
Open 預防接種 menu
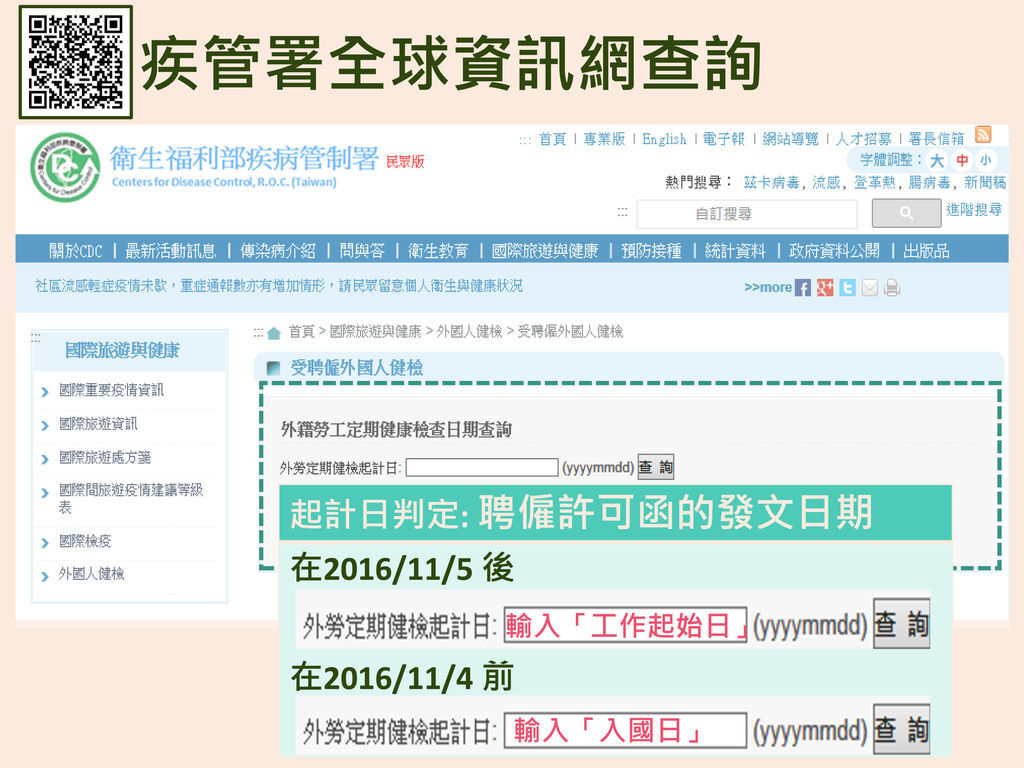pos(651,251)
